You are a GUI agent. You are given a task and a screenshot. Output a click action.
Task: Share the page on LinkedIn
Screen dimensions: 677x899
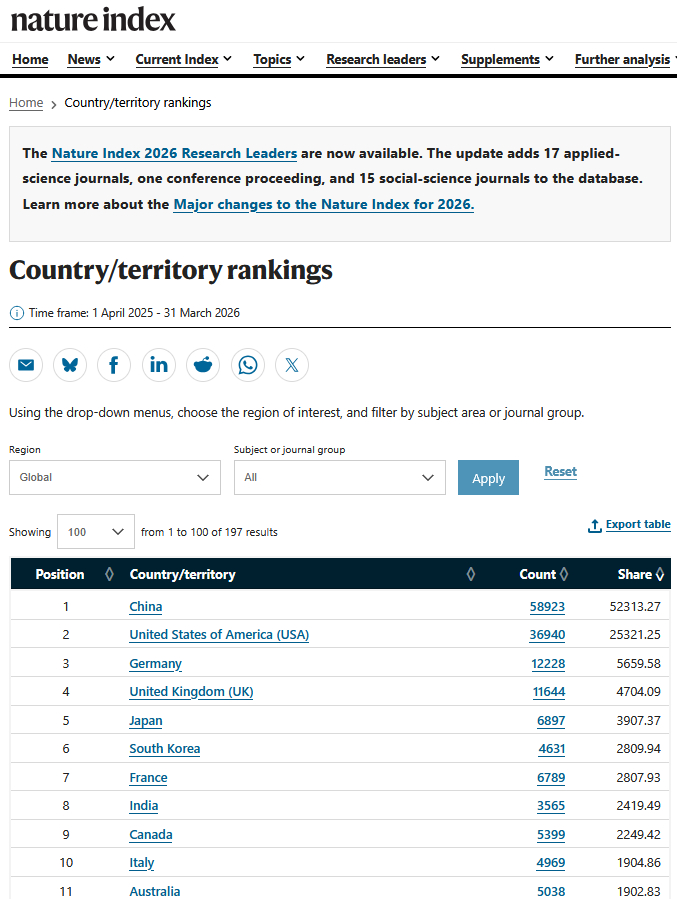click(159, 365)
